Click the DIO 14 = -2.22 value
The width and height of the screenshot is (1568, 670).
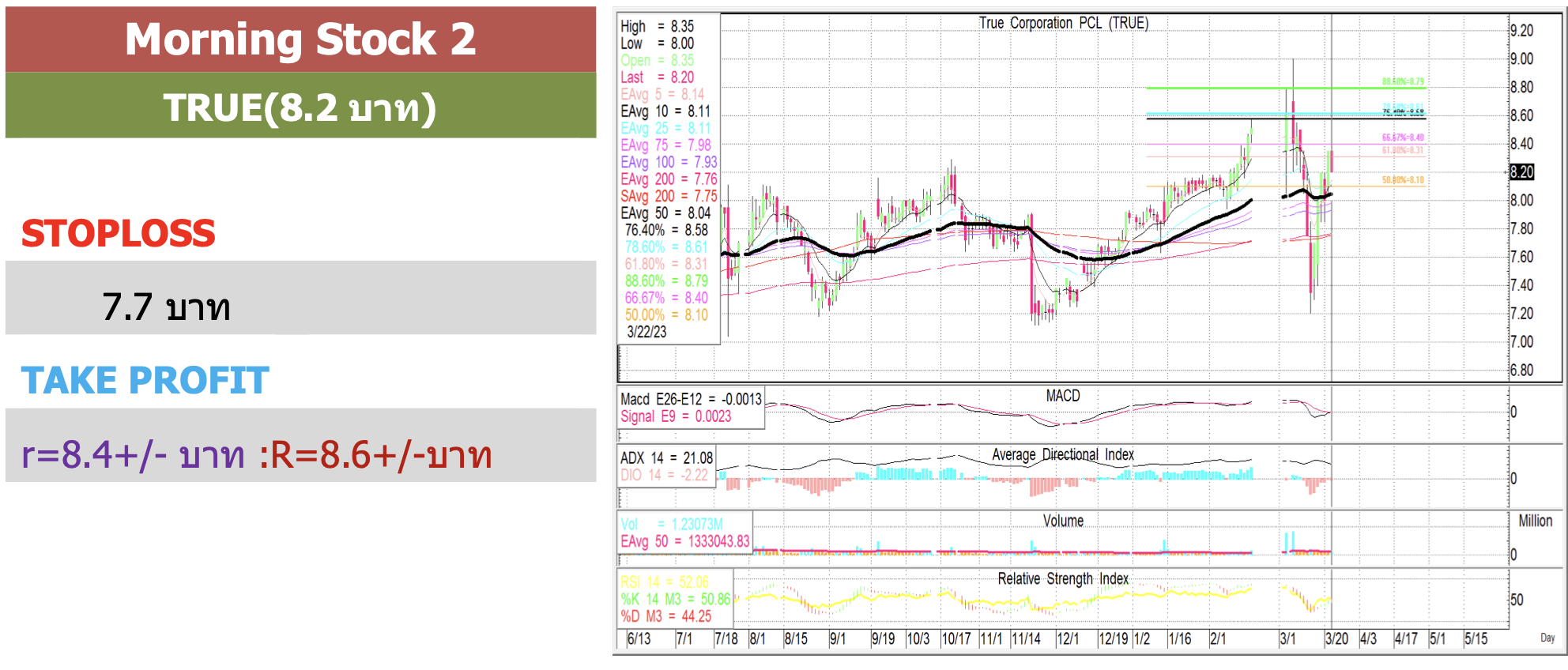pyautogui.click(x=664, y=475)
